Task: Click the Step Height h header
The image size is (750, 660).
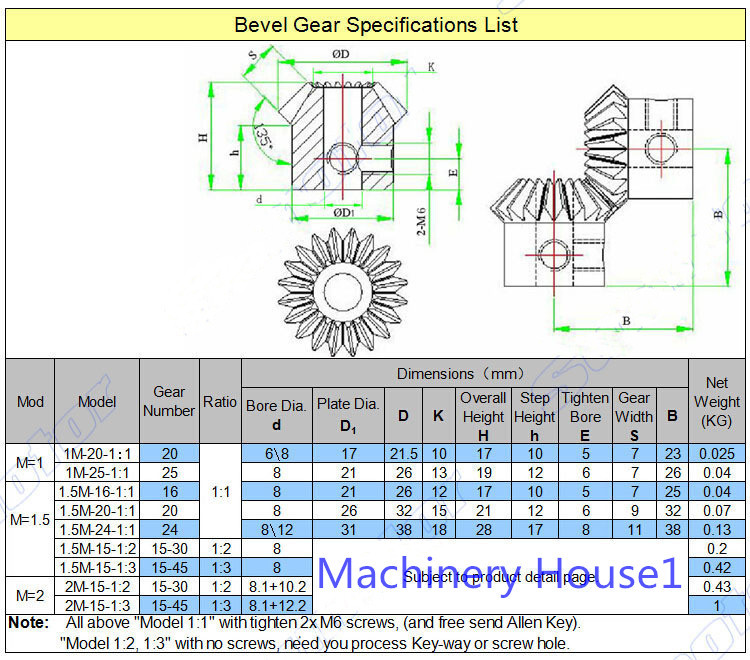Action: [534, 415]
